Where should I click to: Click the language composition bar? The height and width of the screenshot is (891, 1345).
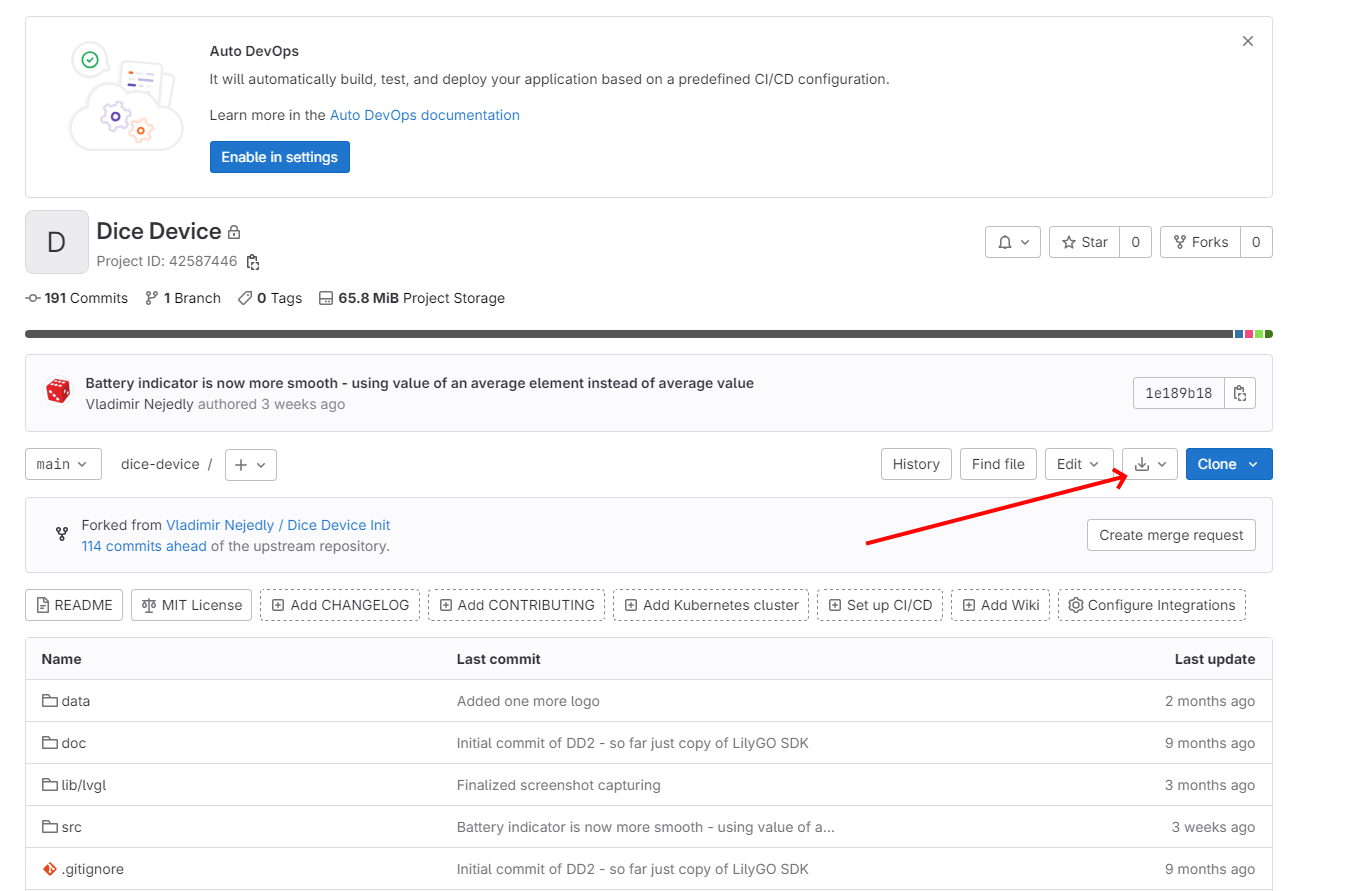point(649,334)
